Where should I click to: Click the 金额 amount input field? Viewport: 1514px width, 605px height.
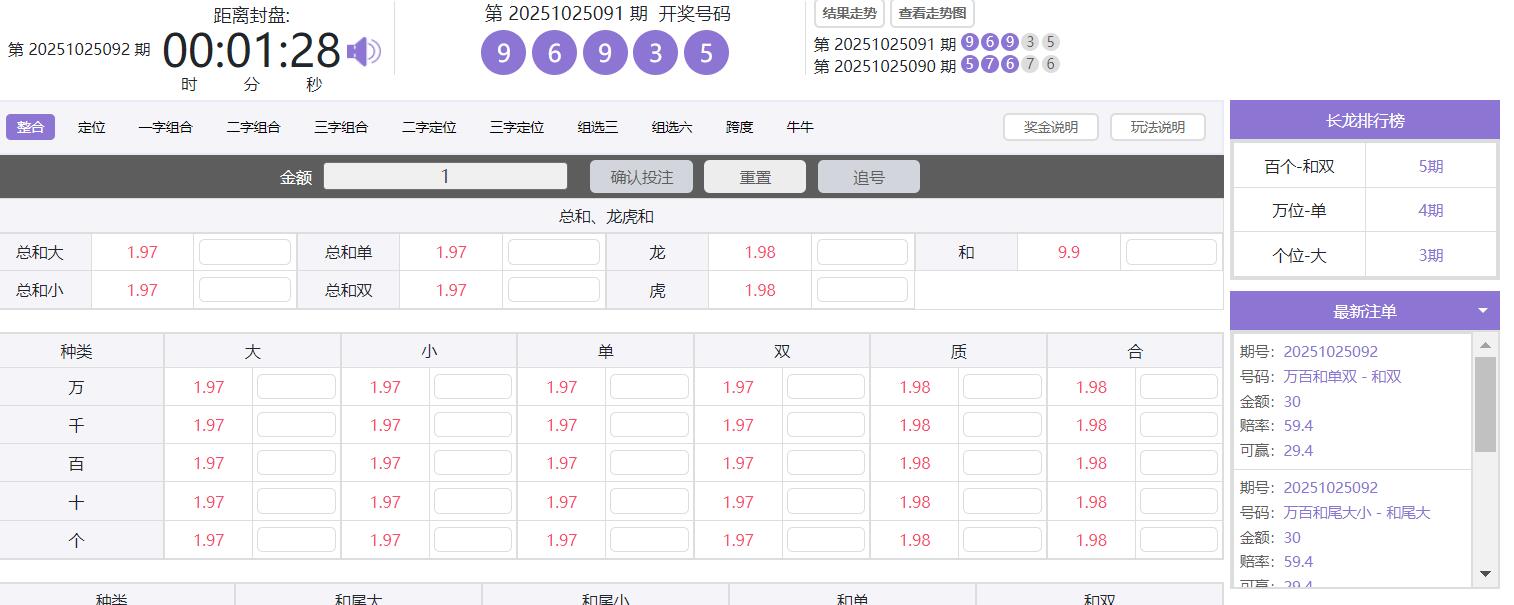(x=444, y=175)
